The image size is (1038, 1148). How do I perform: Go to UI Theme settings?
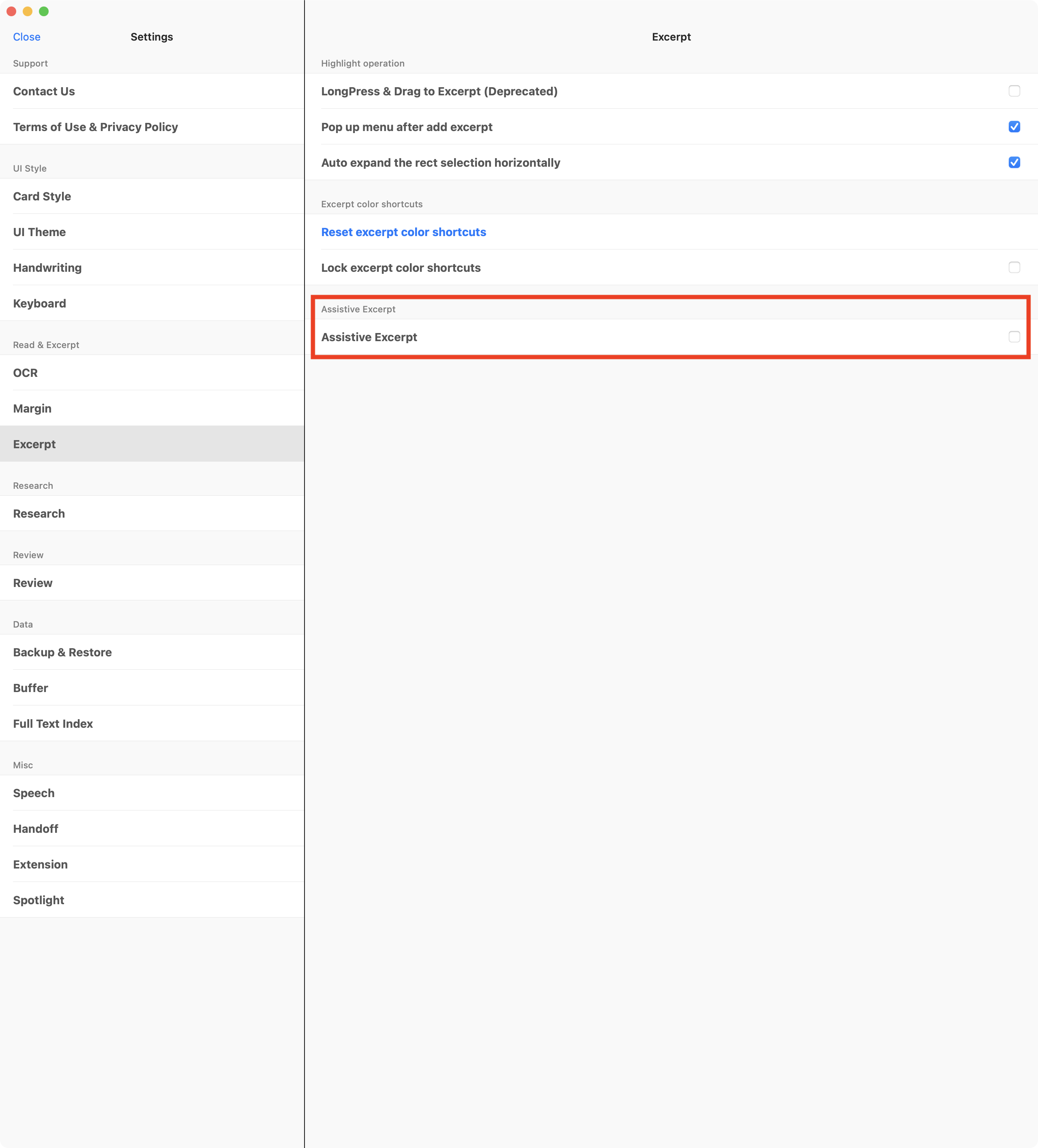[x=39, y=232]
